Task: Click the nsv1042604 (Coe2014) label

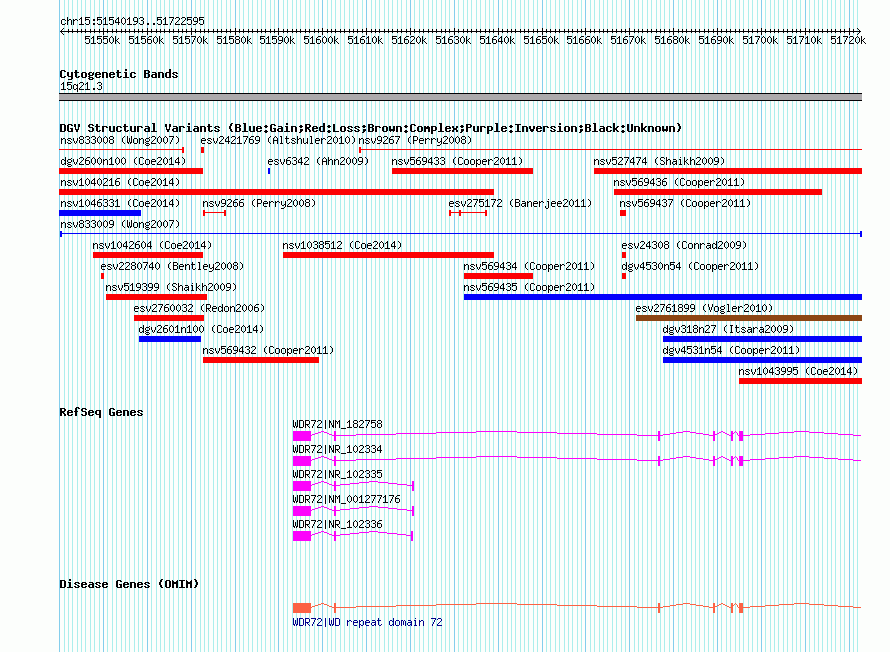Action: click(152, 245)
